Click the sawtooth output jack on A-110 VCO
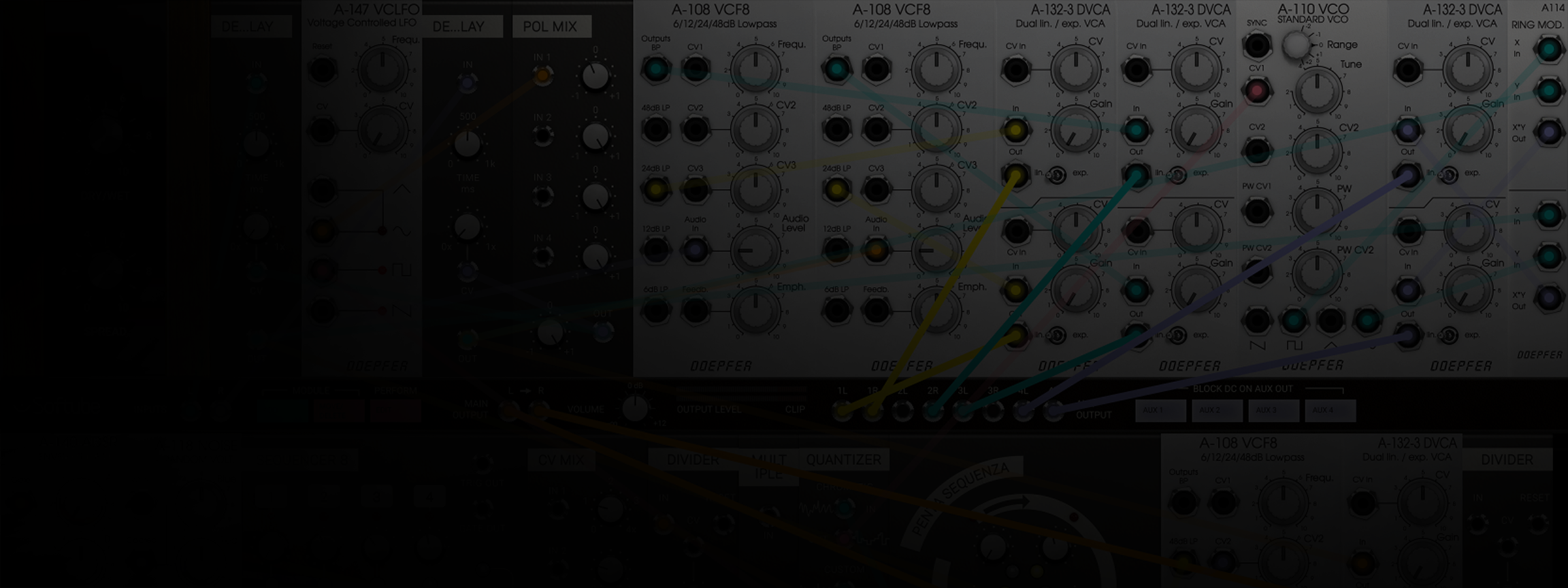 1256,321
